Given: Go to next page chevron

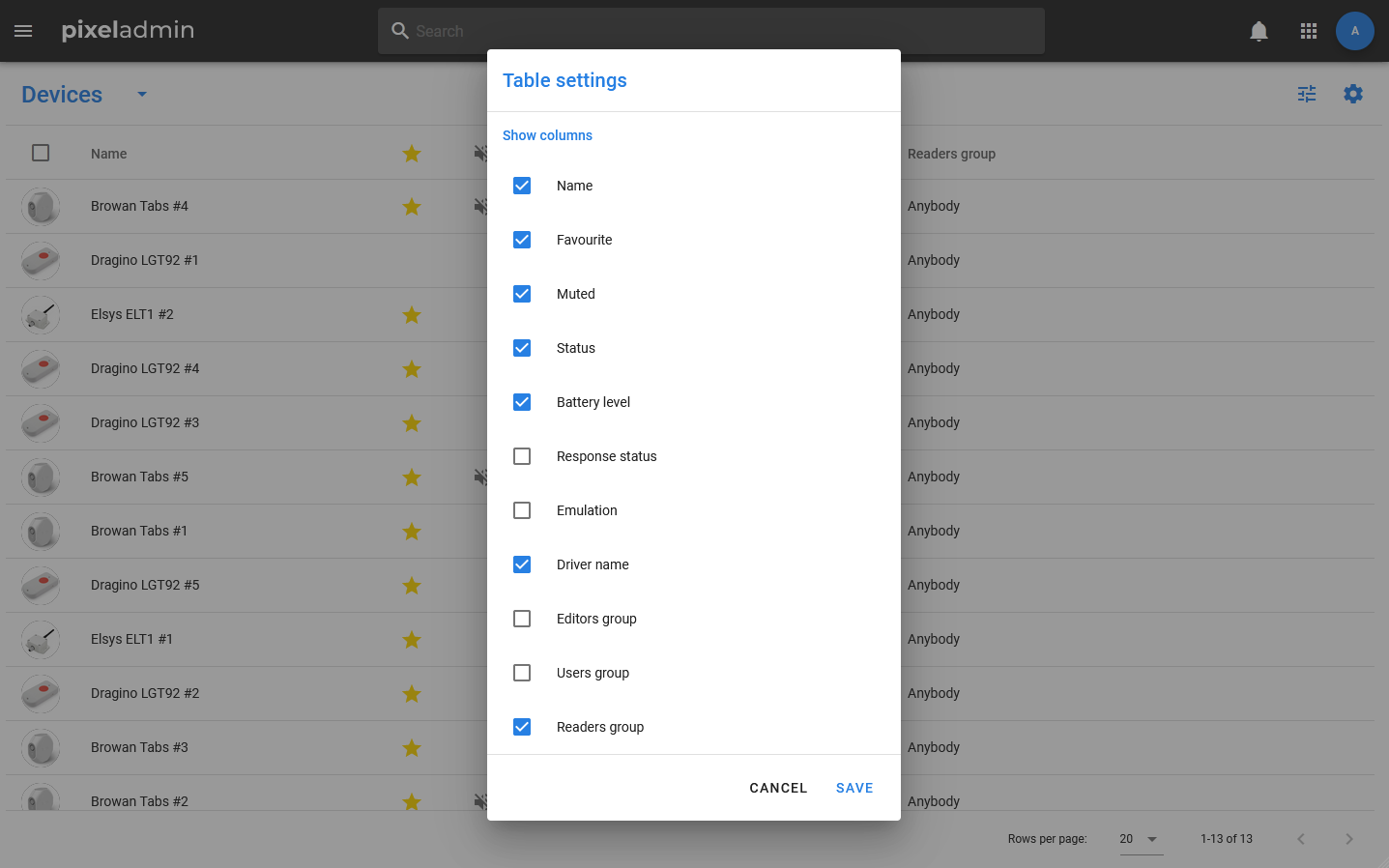Looking at the screenshot, I should pyautogui.click(x=1348, y=839).
